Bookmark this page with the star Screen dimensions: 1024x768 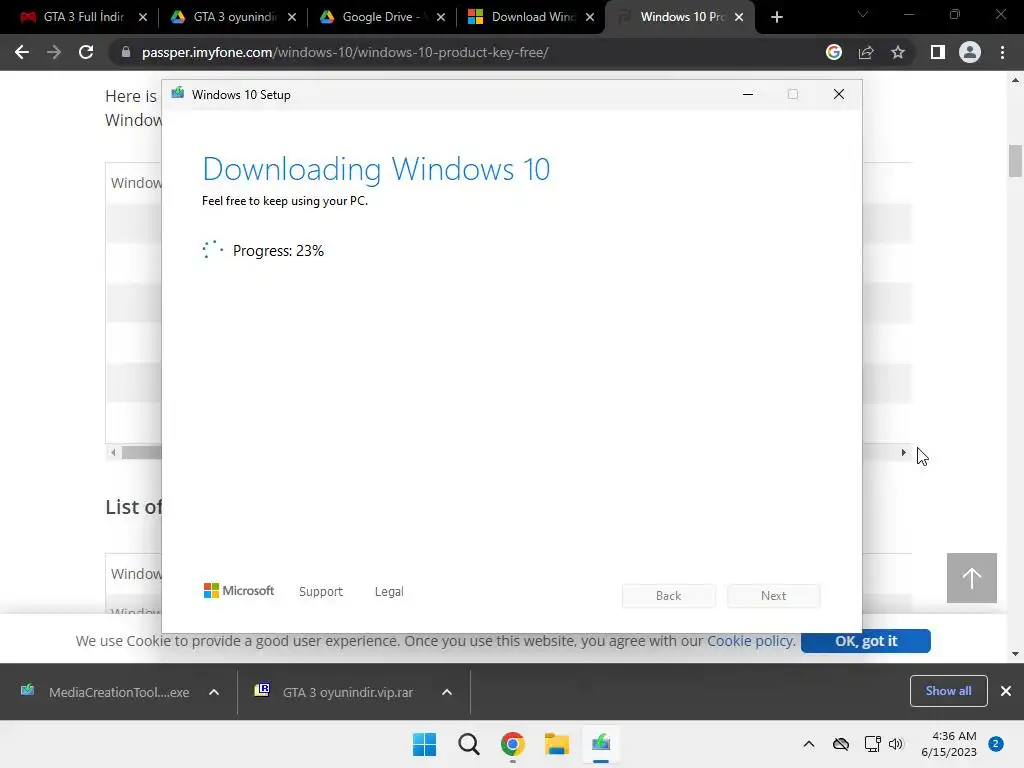pos(898,52)
